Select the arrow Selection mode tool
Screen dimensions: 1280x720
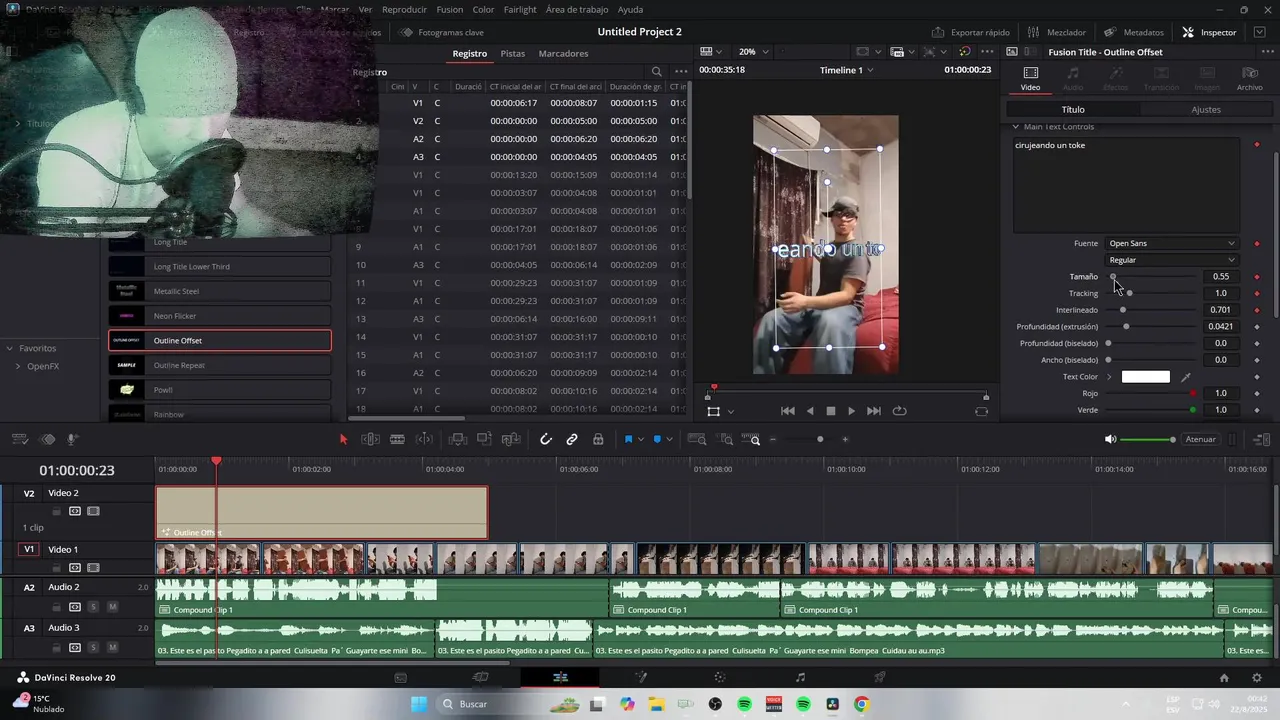click(x=343, y=439)
